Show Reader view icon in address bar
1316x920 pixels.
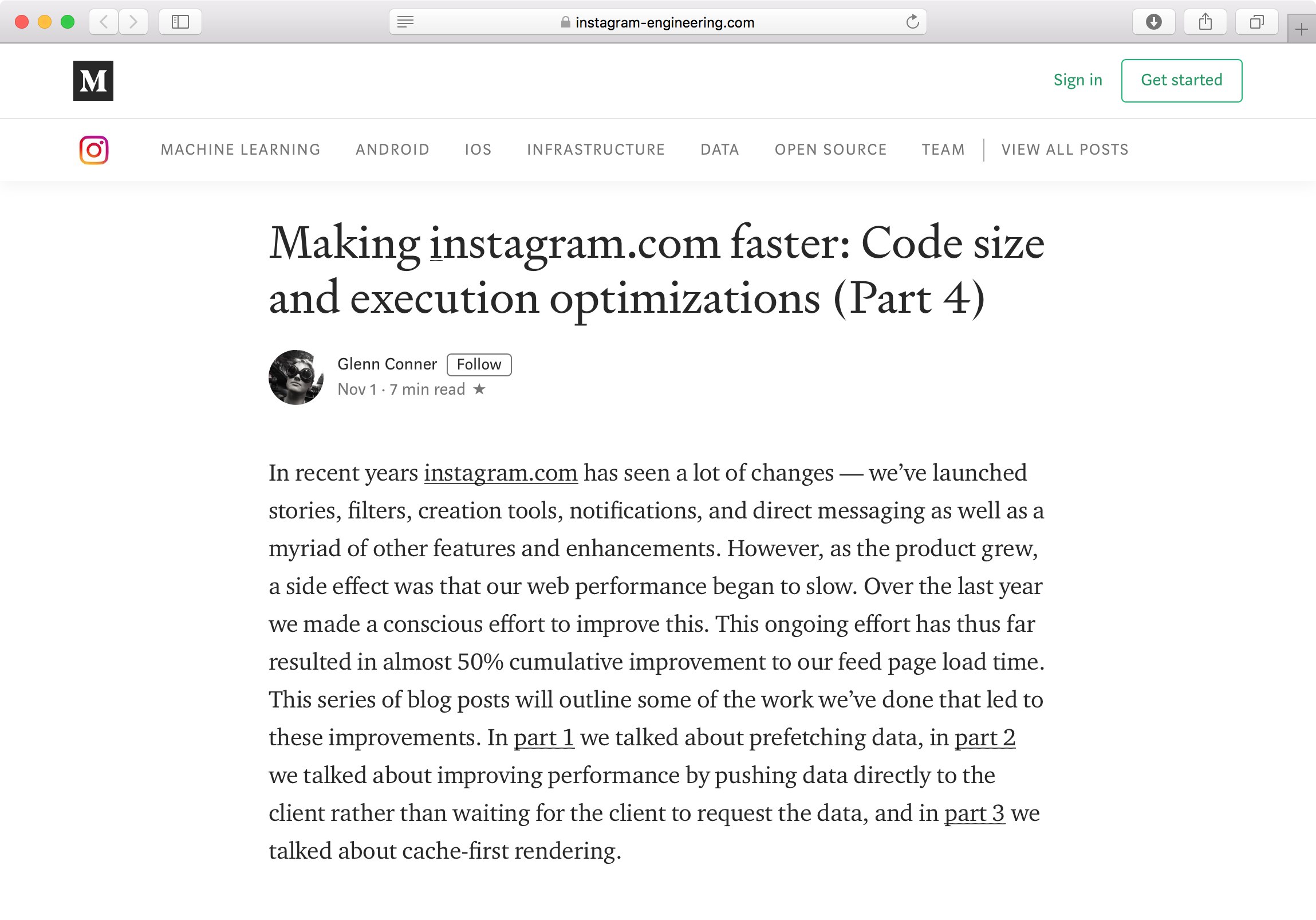tap(405, 22)
